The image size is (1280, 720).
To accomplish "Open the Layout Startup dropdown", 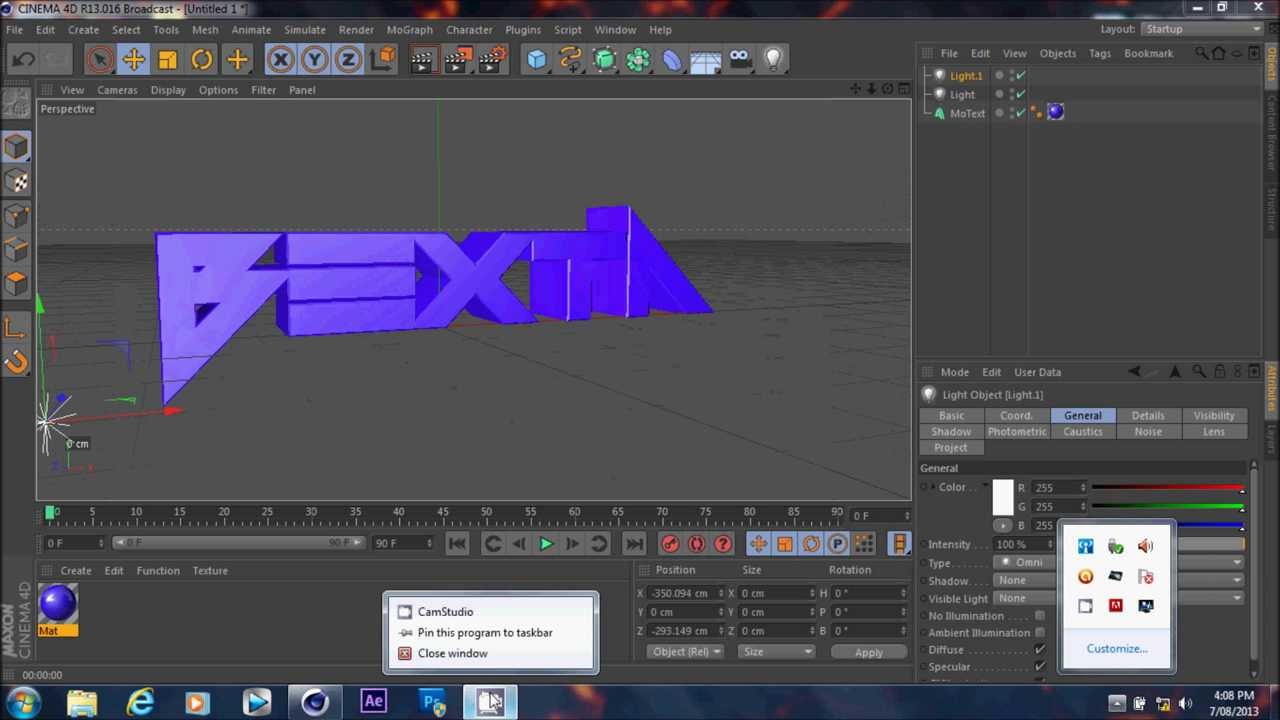I will click(x=1203, y=29).
